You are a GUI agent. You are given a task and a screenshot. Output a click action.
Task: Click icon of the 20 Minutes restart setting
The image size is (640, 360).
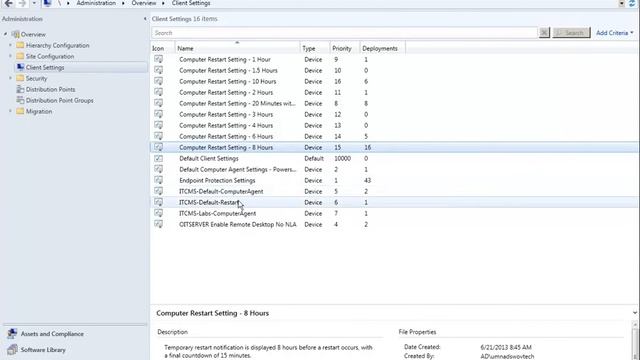click(x=158, y=103)
